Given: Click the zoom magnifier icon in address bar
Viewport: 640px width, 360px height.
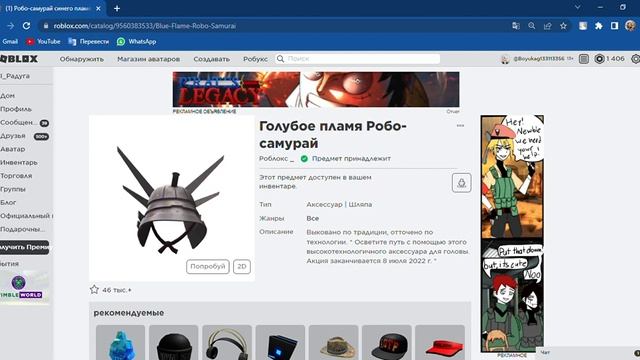Looking at the screenshot, I should [x=531, y=26].
